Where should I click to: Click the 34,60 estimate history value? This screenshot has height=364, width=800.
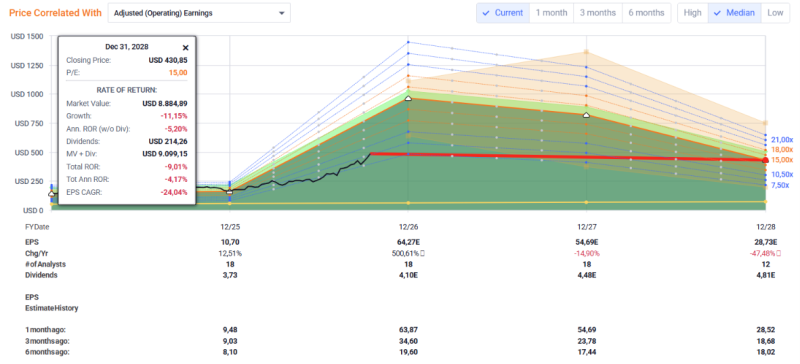408,341
